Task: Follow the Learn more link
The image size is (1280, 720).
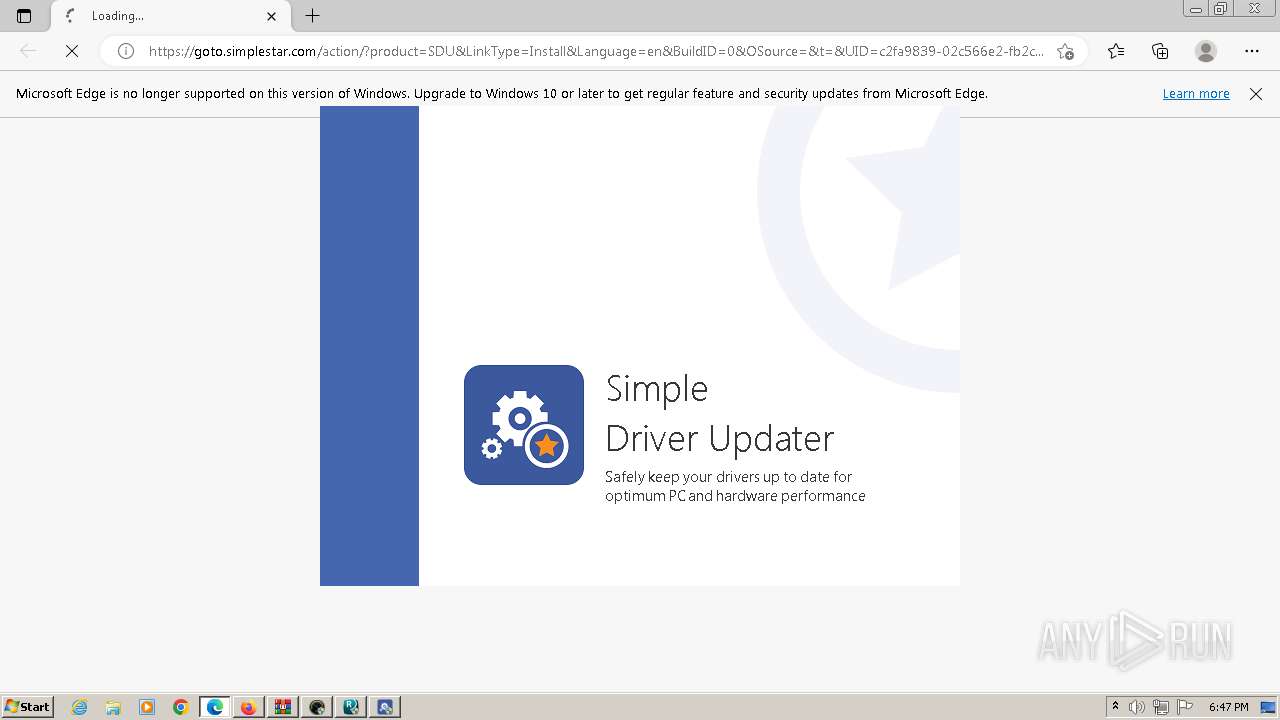Action: 1196,93
